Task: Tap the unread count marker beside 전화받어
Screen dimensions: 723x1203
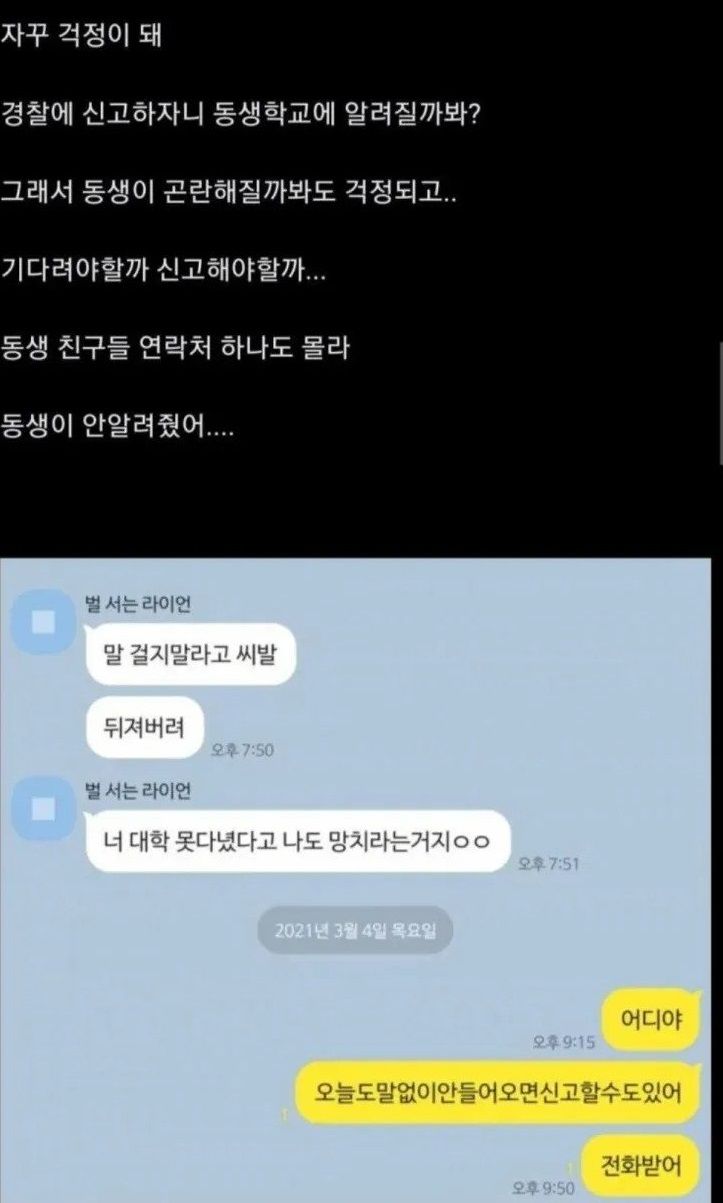Action: [x=569, y=1166]
